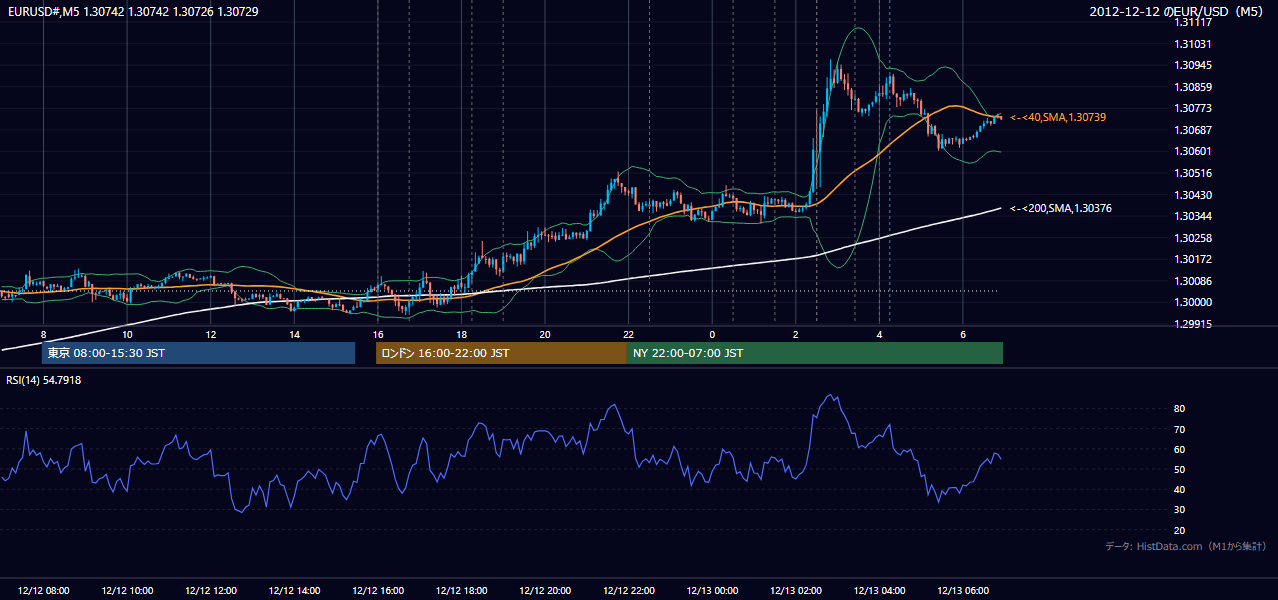Click the 12/13 00:00 date label

pyautogui.click(x=712, y=591)
